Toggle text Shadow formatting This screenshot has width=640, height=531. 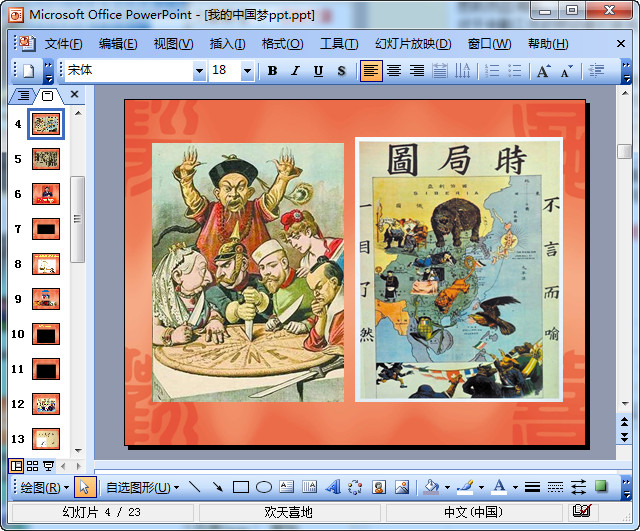[x=342, y=71]
